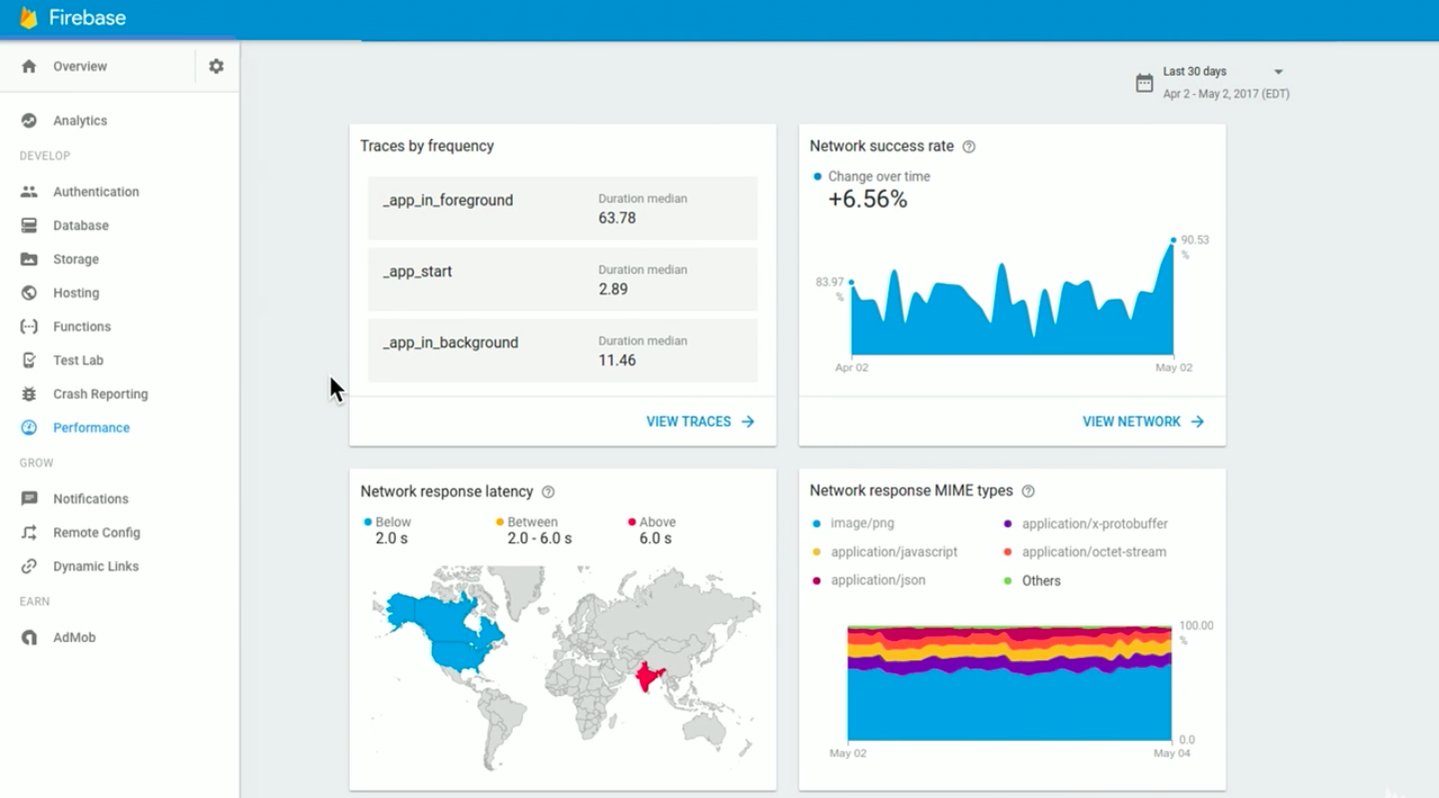Click the blue Below 2.0 s legend dot
The image size is (1439, 798).
(x=368, y=522)
